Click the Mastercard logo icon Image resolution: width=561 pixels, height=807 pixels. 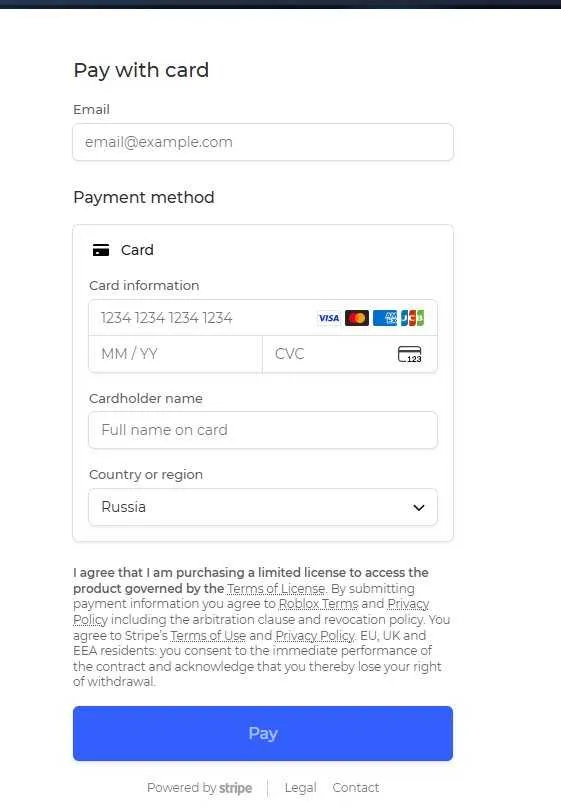(x=357, y=318)
